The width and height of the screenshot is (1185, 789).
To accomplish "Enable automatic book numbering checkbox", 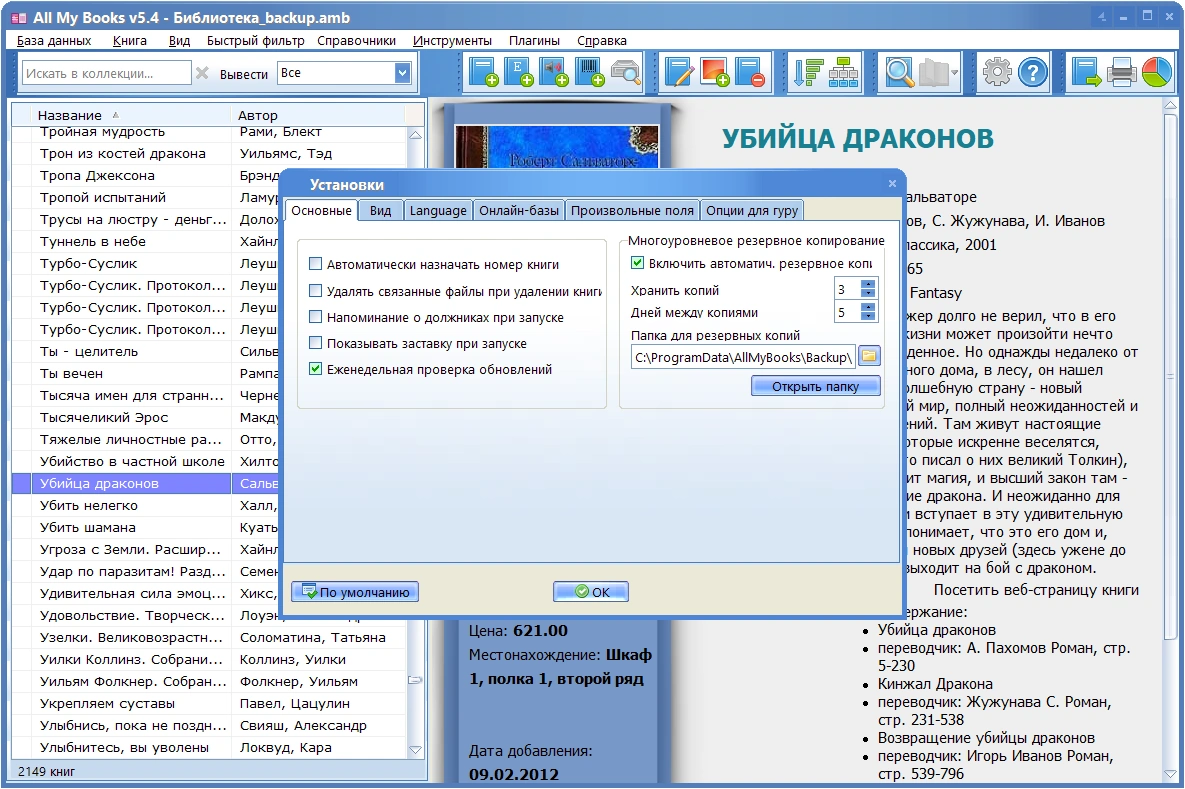I will [x=317, y=265].
